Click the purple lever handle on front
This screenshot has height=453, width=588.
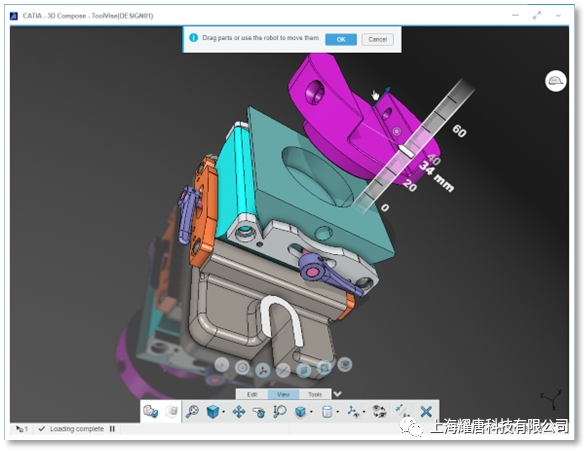(319, 271)
